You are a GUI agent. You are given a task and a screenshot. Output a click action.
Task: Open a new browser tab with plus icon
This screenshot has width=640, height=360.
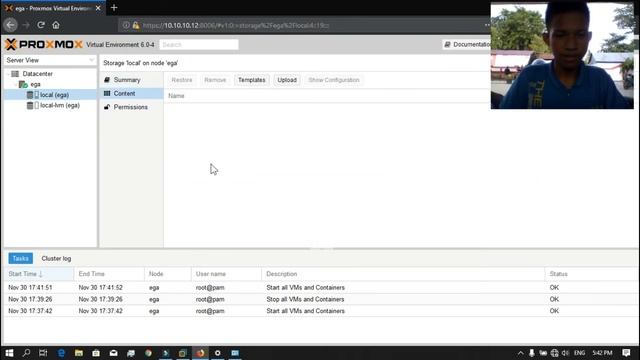(x=114, y=8)
